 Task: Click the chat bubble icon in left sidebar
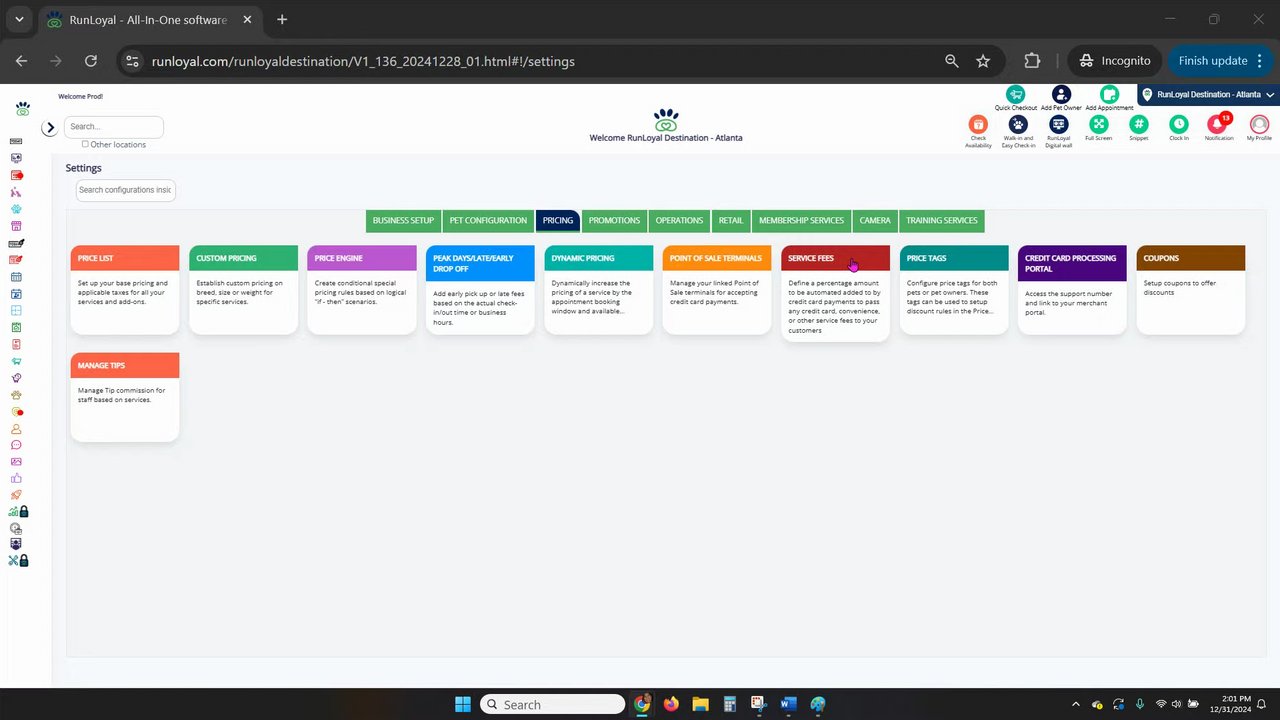[x=16, y=445]
